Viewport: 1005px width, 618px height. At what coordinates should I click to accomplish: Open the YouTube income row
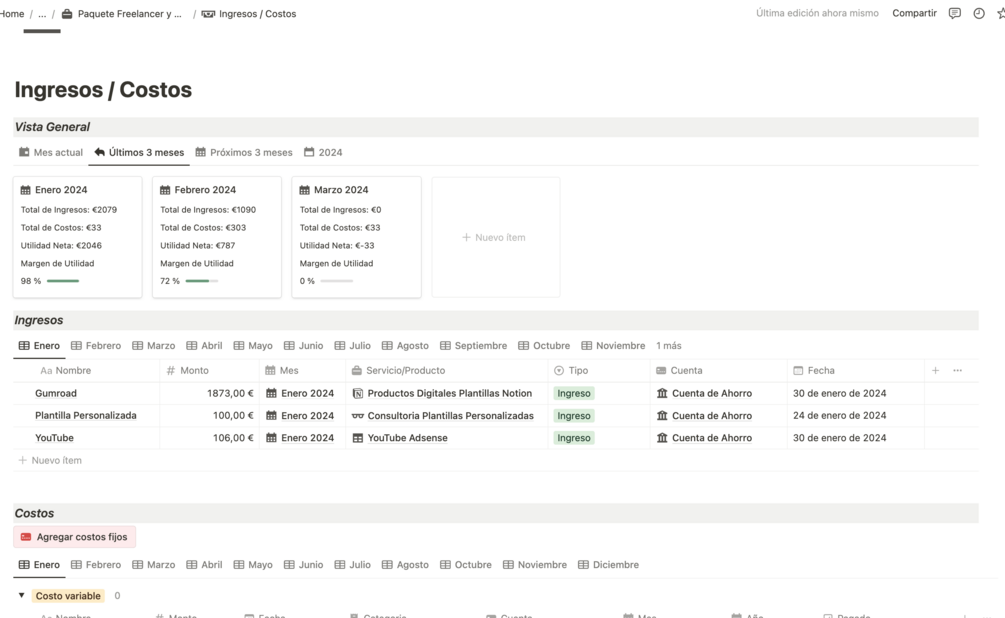(x=54, y=438)
